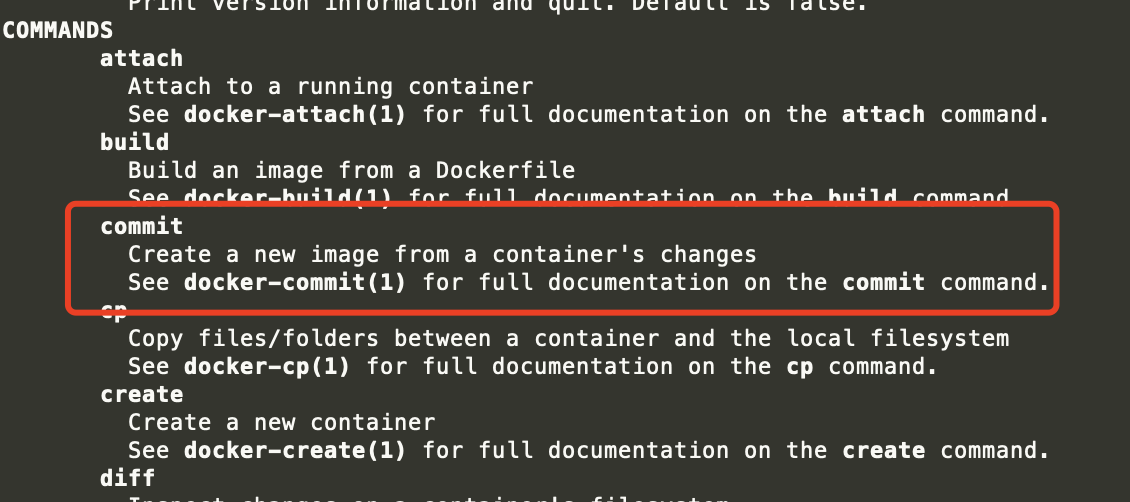Click the commit command name heading
The width and height of the screenshot is (1130, 502).
click(141, 227)
